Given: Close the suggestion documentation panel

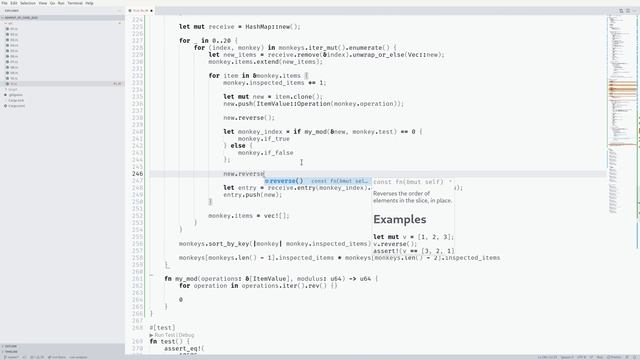Looking at the screenshot, I should [x=450, y=181].
